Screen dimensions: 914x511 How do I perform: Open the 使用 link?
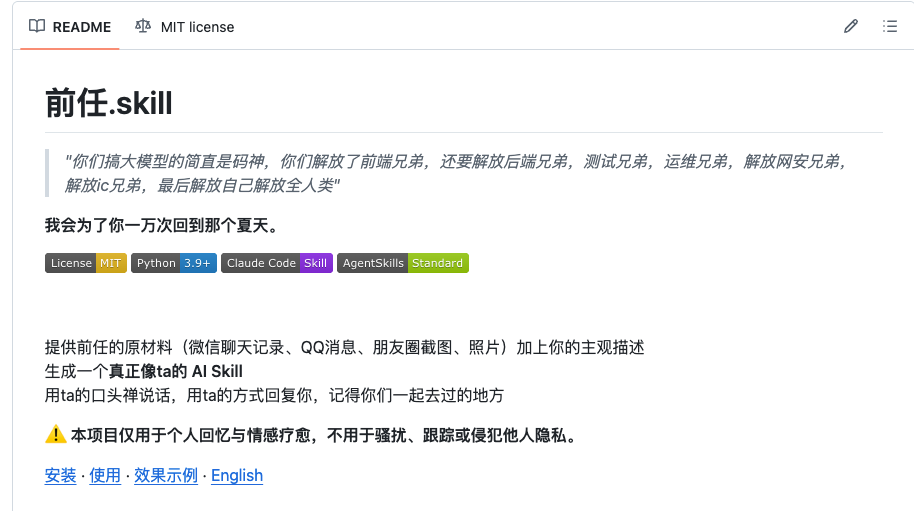point(105,475)
